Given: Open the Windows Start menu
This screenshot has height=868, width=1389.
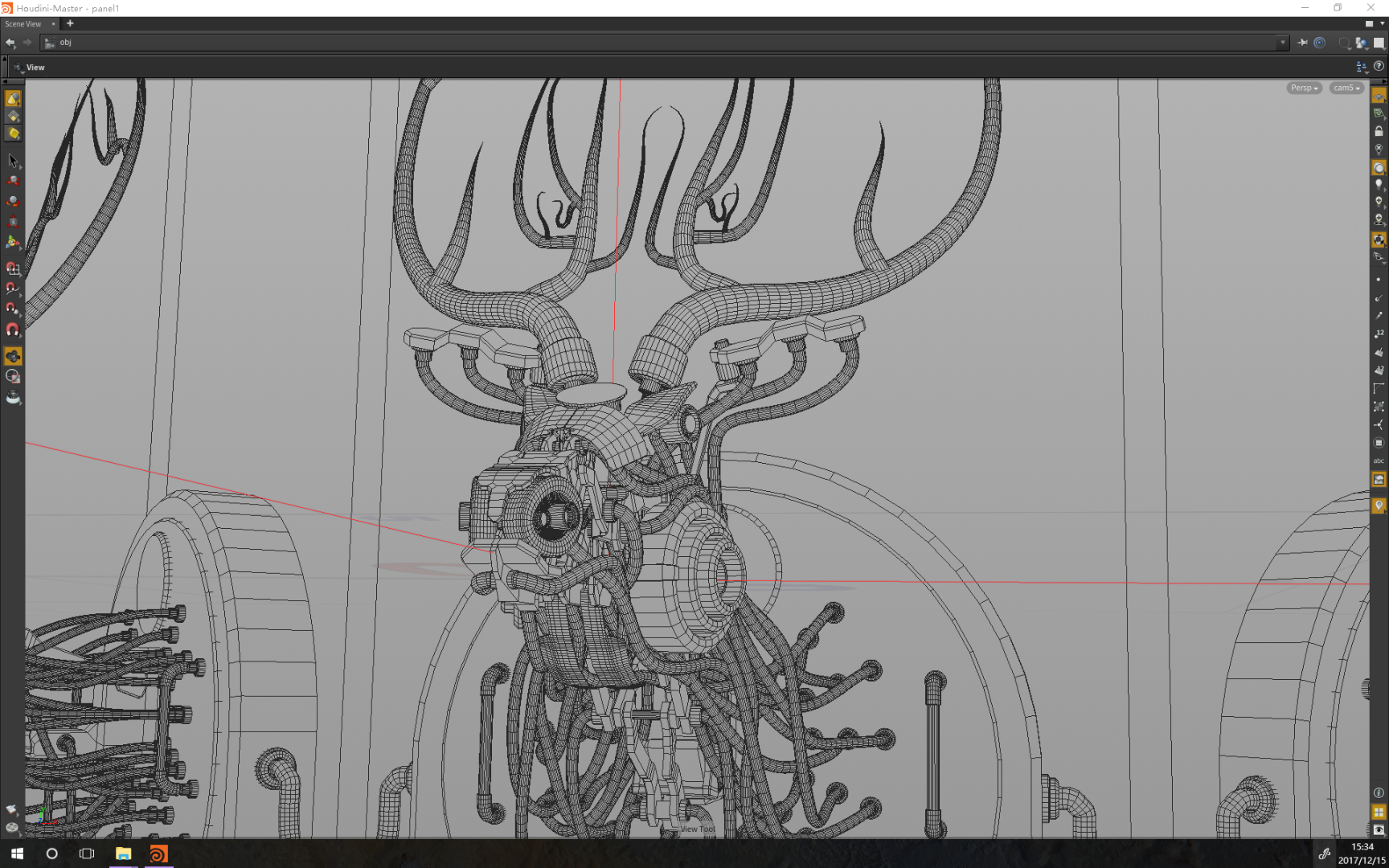Looking at the screenshot, I should click(17, 854).
